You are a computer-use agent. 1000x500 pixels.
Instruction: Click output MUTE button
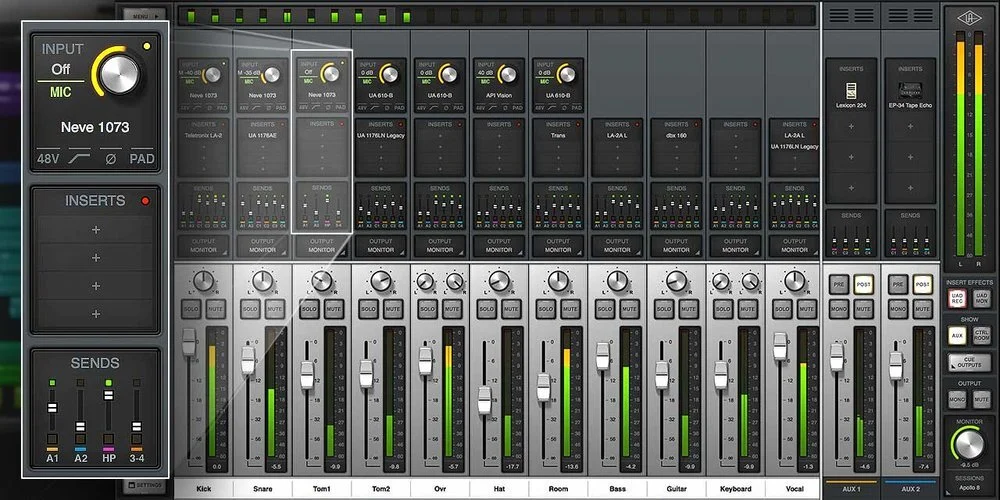[982, 399]
